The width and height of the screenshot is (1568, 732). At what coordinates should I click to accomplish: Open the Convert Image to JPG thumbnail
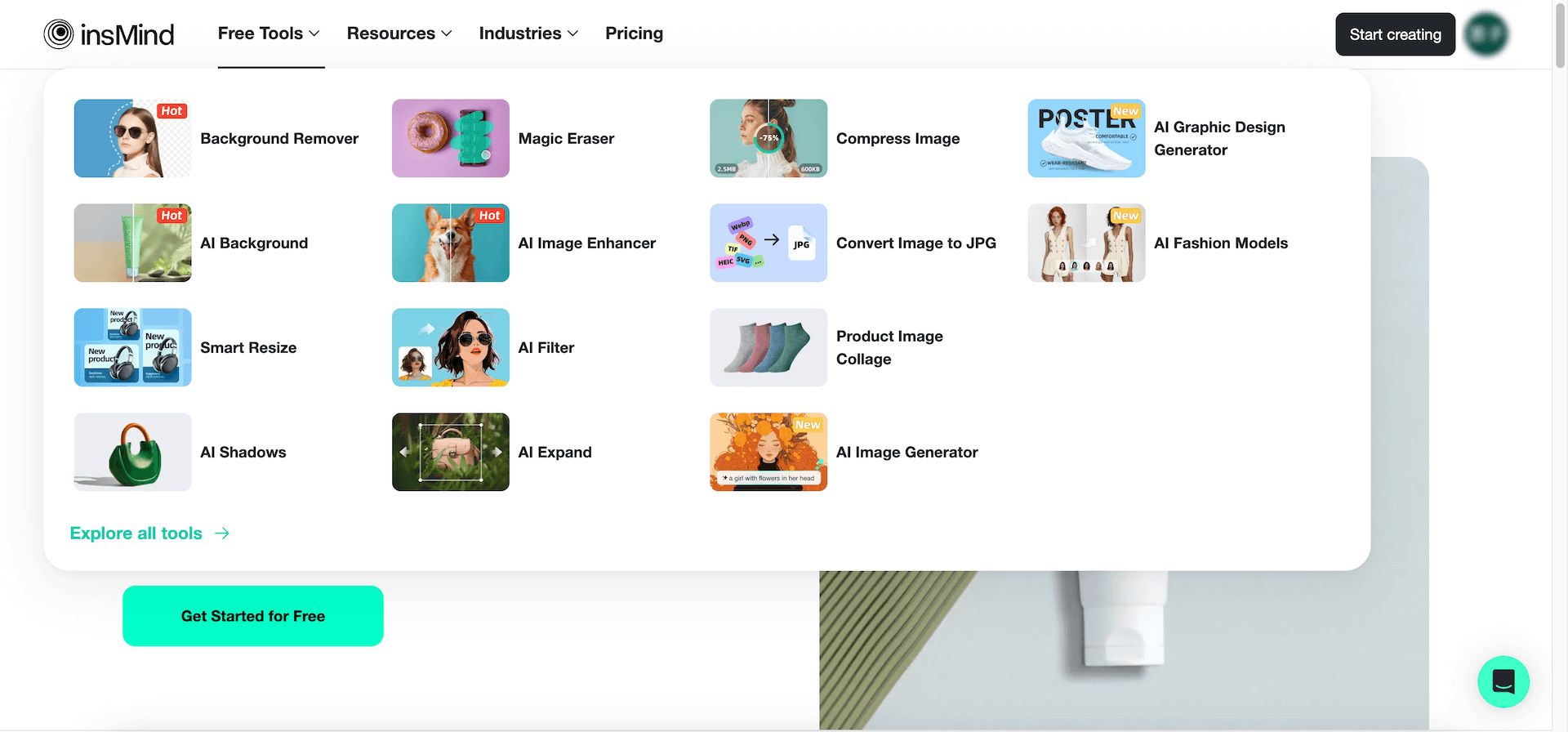click(x=768, y=243)
